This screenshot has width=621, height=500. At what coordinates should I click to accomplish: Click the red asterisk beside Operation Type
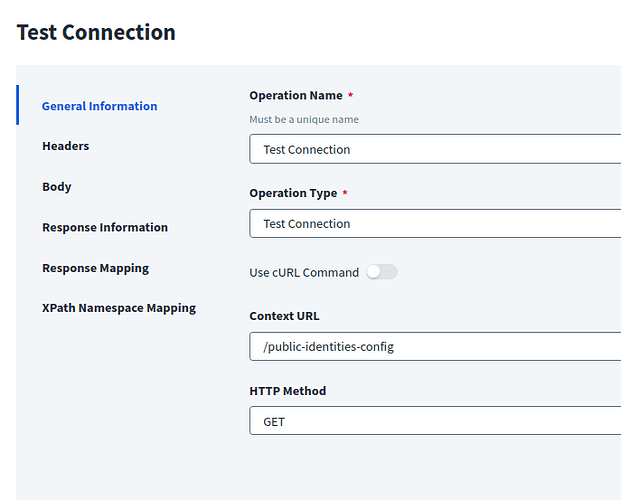(x=346, y=193)
